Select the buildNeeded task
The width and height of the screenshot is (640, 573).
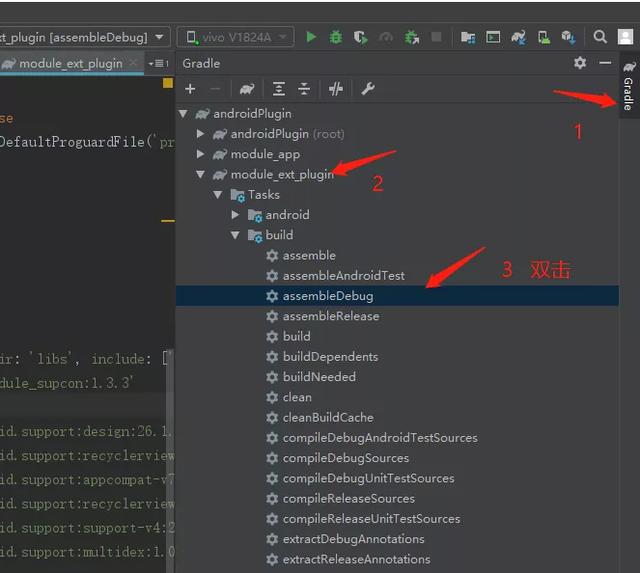(x=319, y=377)
